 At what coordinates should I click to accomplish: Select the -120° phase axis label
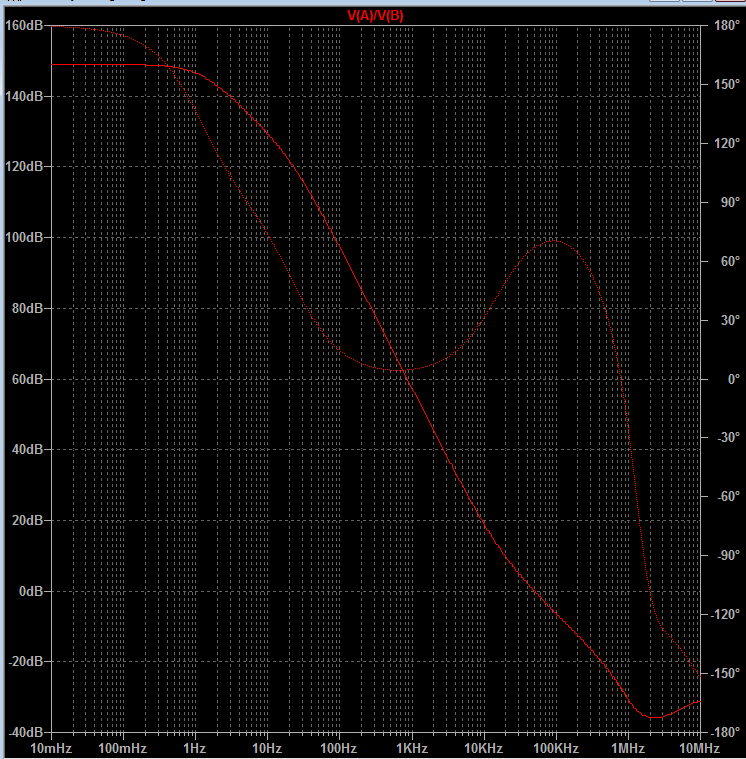point(725,614)
